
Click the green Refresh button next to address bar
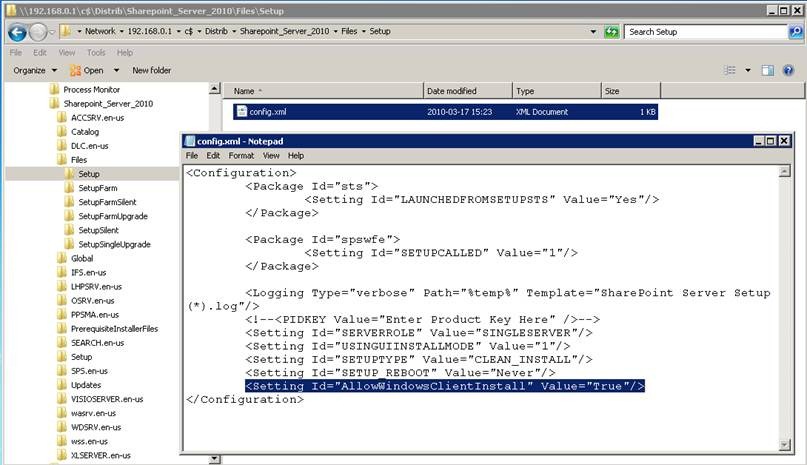[611, 32]
